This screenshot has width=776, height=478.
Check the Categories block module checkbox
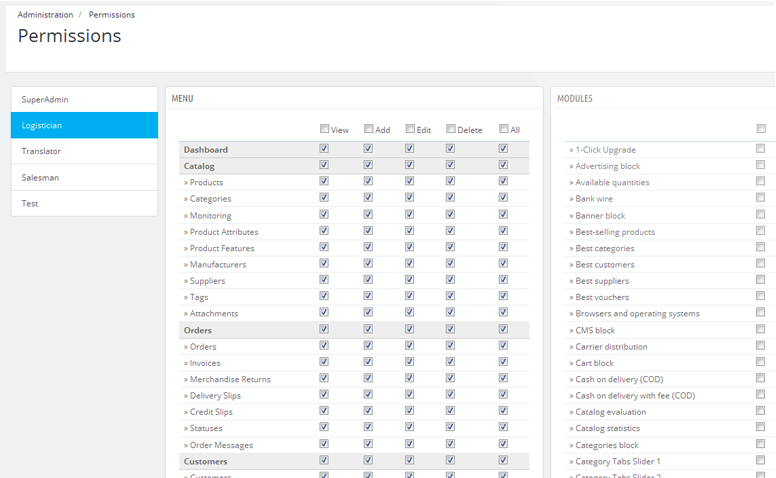(761, 444)
